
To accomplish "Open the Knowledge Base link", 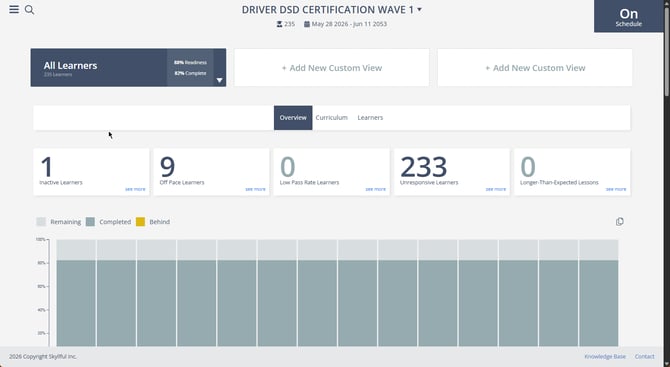I will point(605,356).
